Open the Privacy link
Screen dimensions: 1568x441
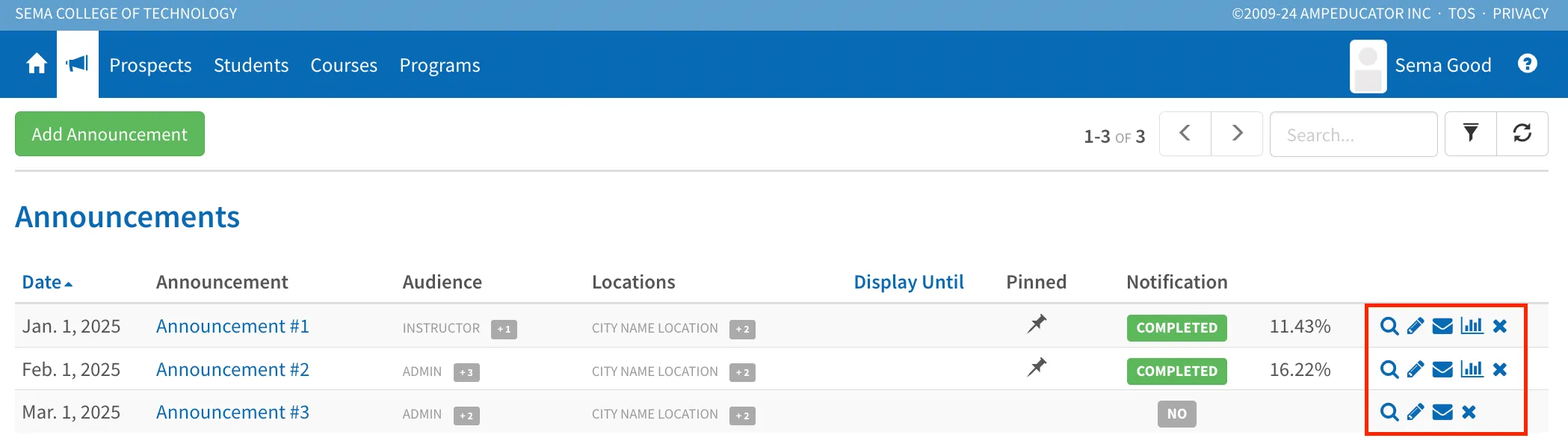click(x=1520, y=13)
